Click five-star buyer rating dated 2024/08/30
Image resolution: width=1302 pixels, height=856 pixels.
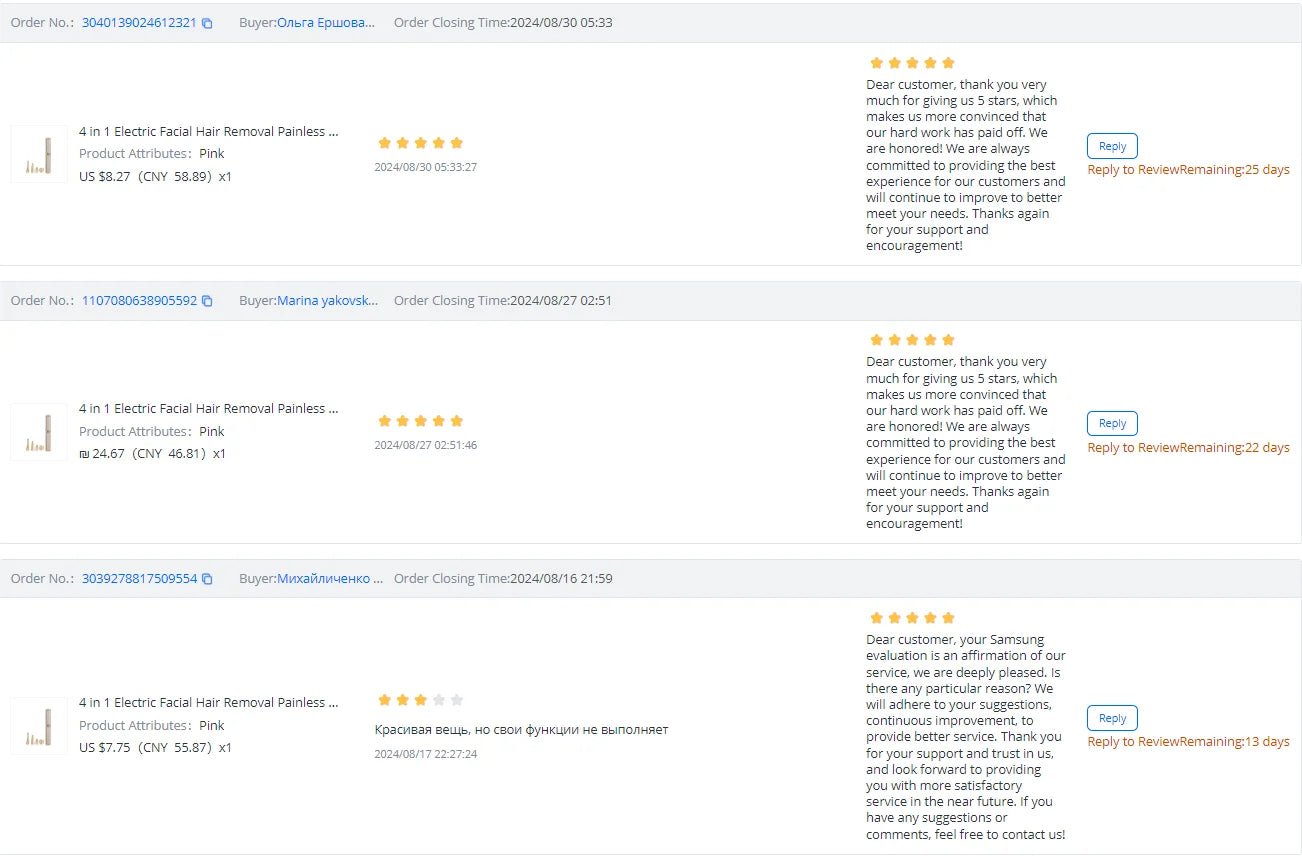420,143
